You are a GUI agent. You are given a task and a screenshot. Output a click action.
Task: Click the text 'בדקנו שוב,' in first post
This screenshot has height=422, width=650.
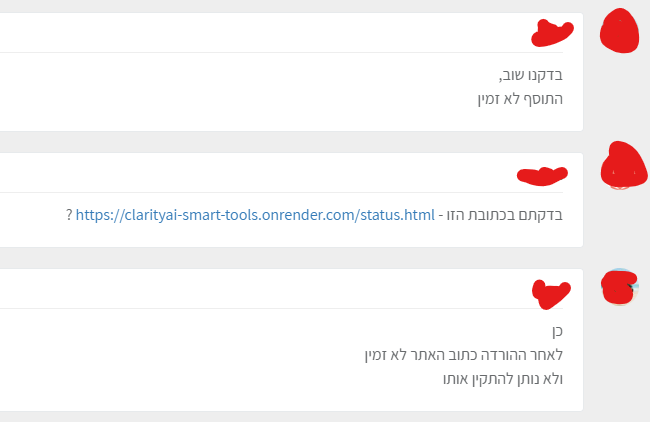(531, 75)
